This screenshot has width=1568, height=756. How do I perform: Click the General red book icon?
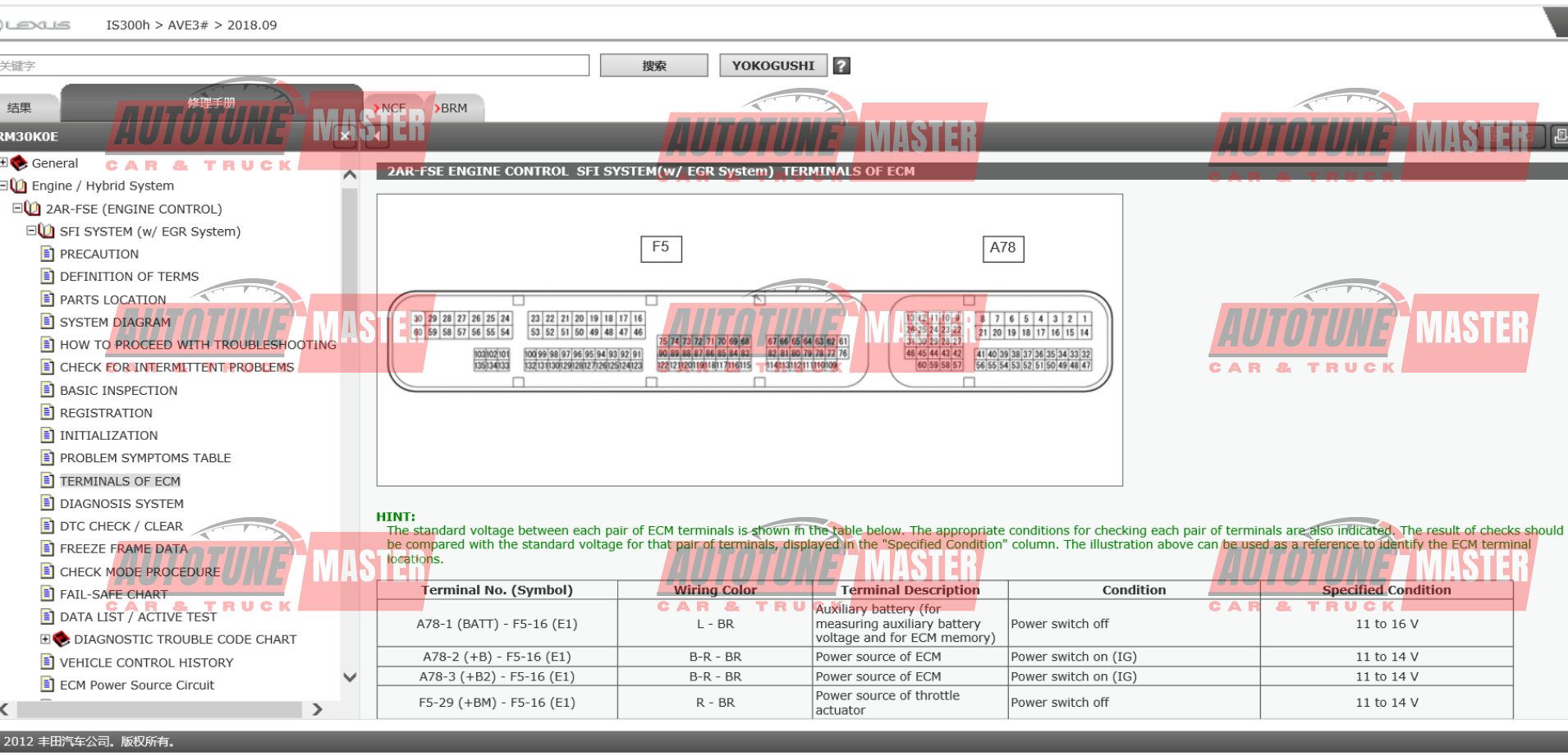(x=19, y=163)
